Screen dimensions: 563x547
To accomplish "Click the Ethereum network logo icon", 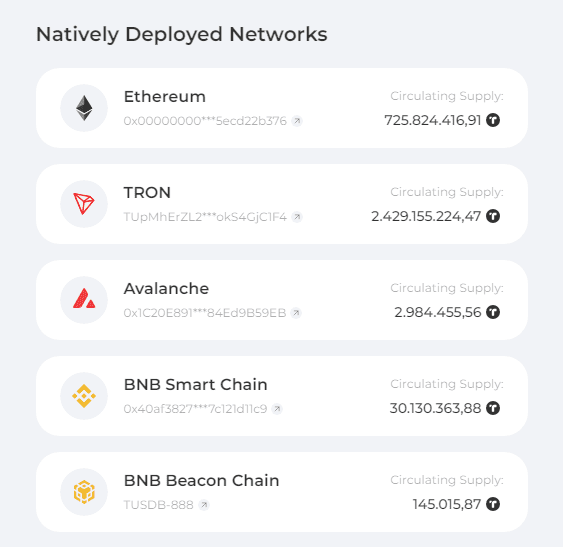I will pos(84,108).
